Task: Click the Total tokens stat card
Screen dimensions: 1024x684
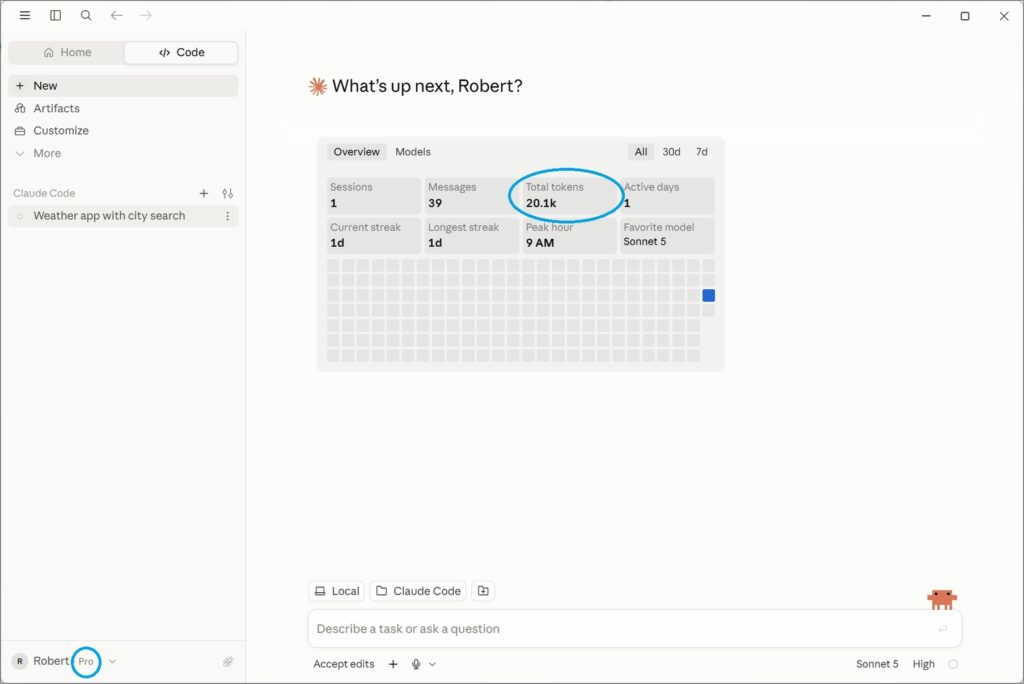Action: pyautogui.click(x=569, y=195)
